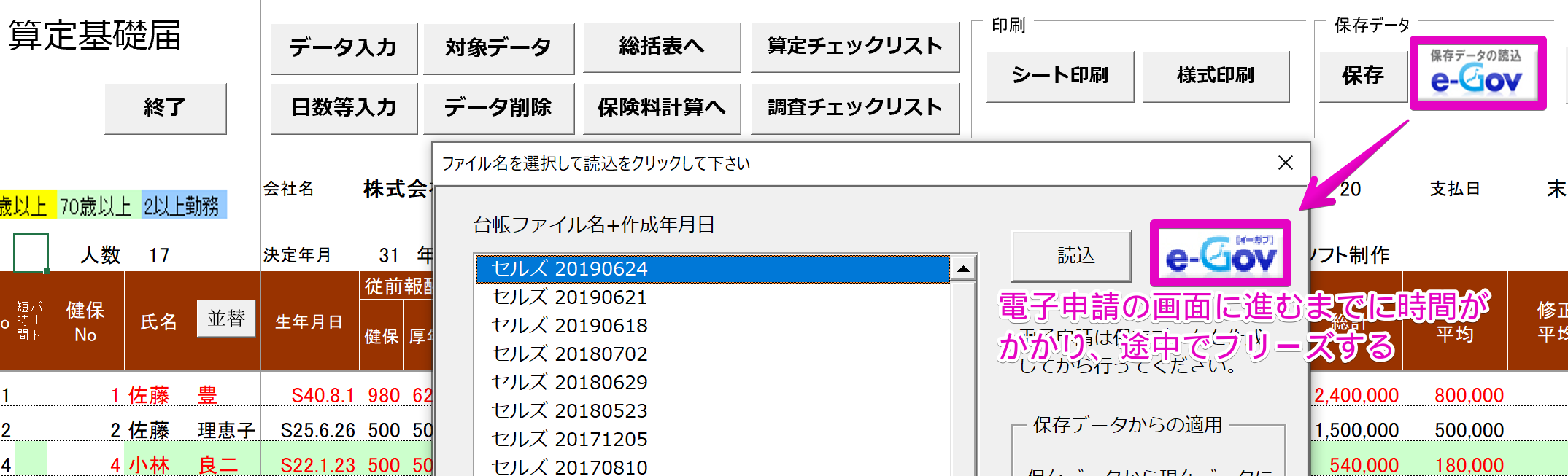The height and width of the screenshot is (476, 1568).
Task: Click 様式印刷 button
Action: coord(1216,76)
